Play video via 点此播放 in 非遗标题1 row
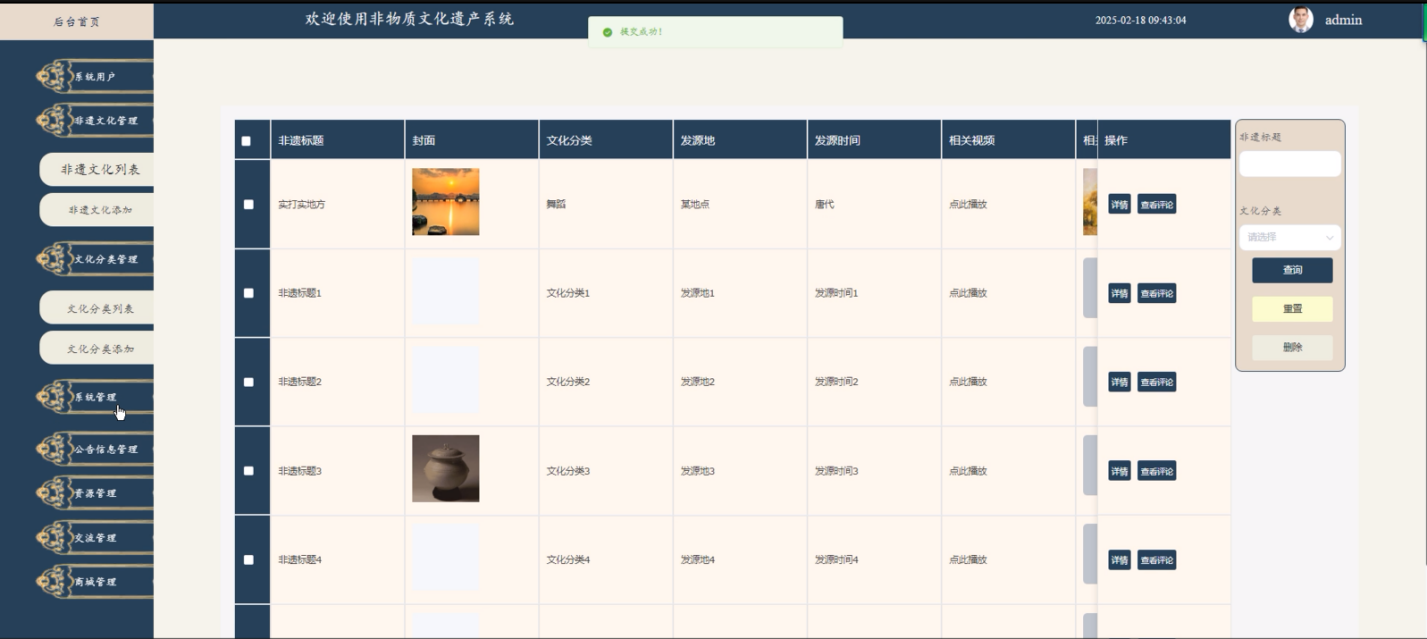The height and width of the screenshot is (639, 1427). click(968, 293)
